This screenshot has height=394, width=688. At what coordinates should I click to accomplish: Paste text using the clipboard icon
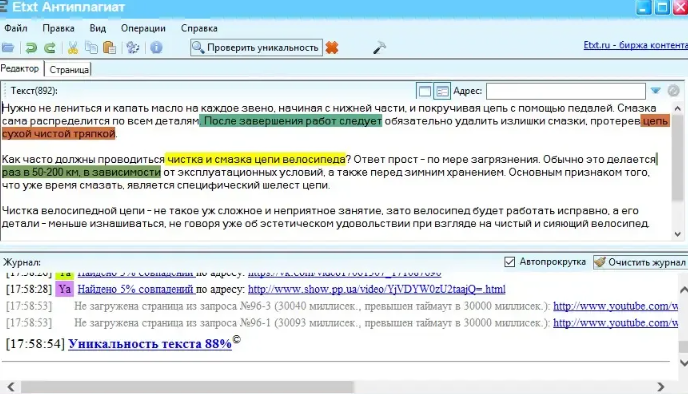click(x=109, y=47)
